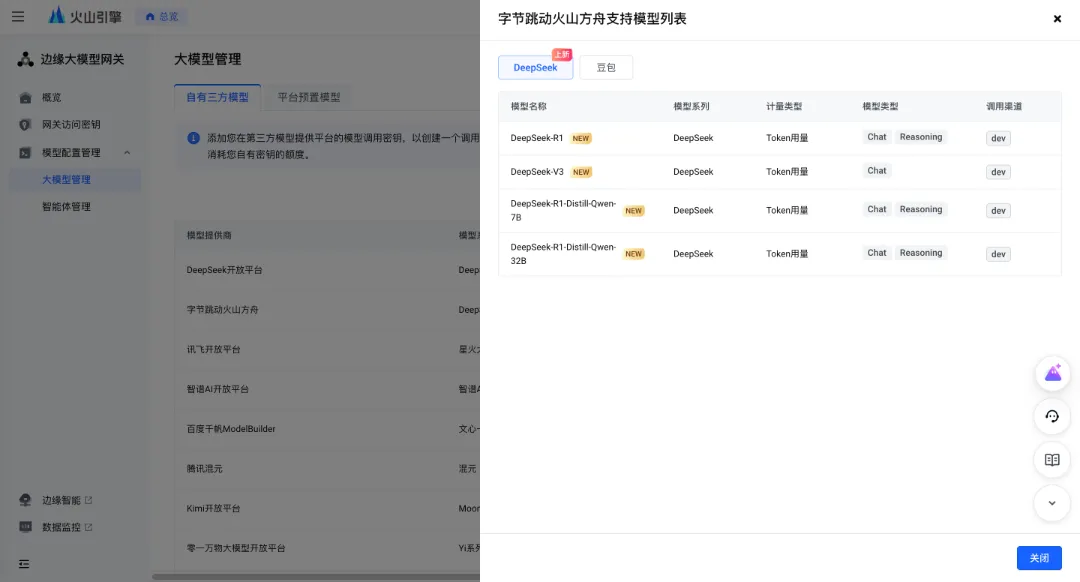The height and width of the screenshot is (582, 1080).
Task: Select the 腾讯混元 provider row
Action: [x=327, y=468]
